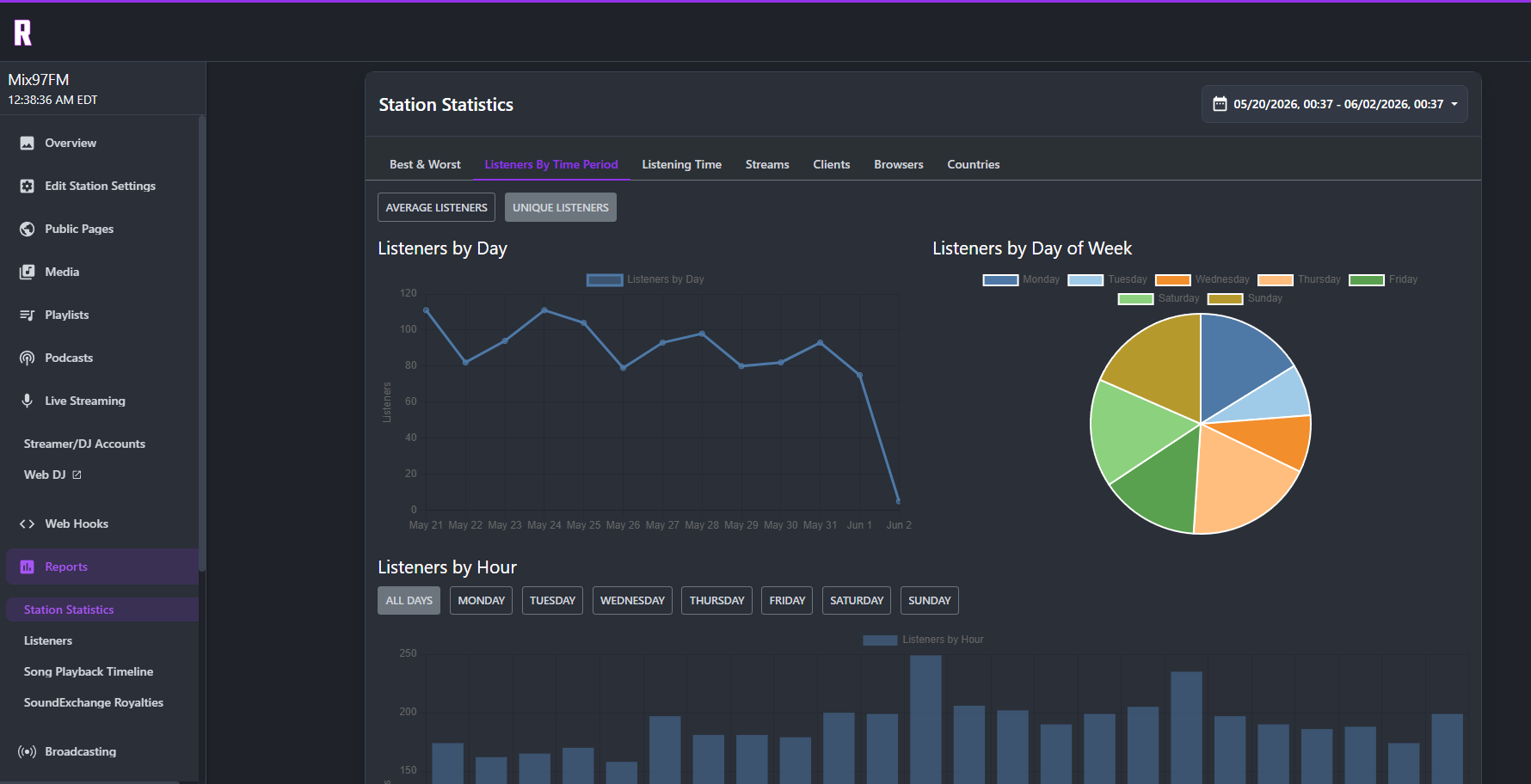Viewport: 1531px width, 784px height.
Task: Open the Listening Time tab
Action: (682, 164)
